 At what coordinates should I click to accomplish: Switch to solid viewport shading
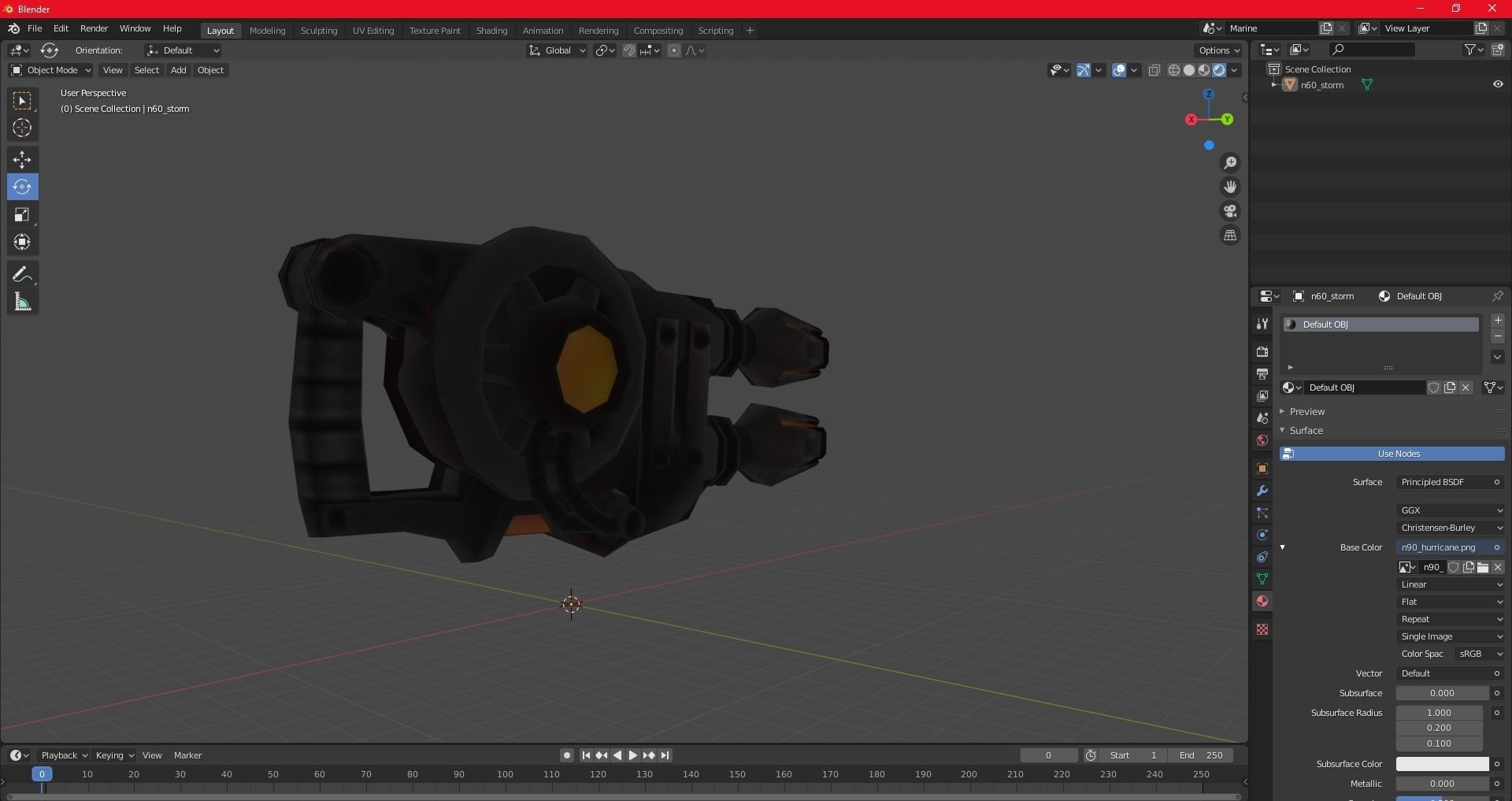(1189, 70)
